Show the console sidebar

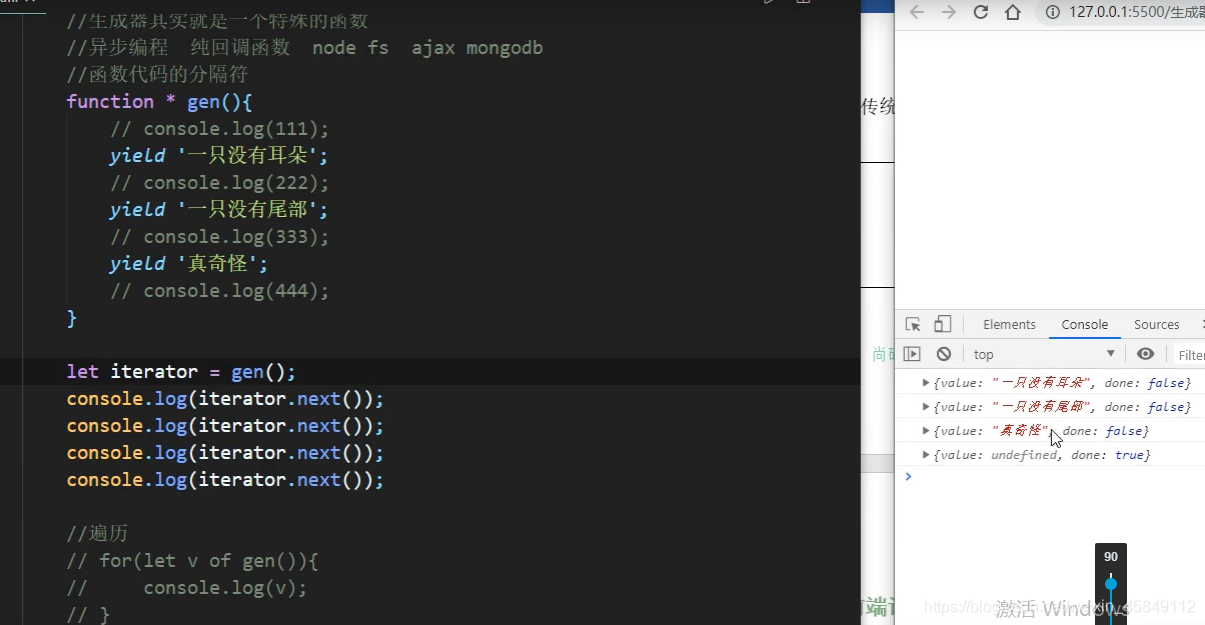coord(912,354)
